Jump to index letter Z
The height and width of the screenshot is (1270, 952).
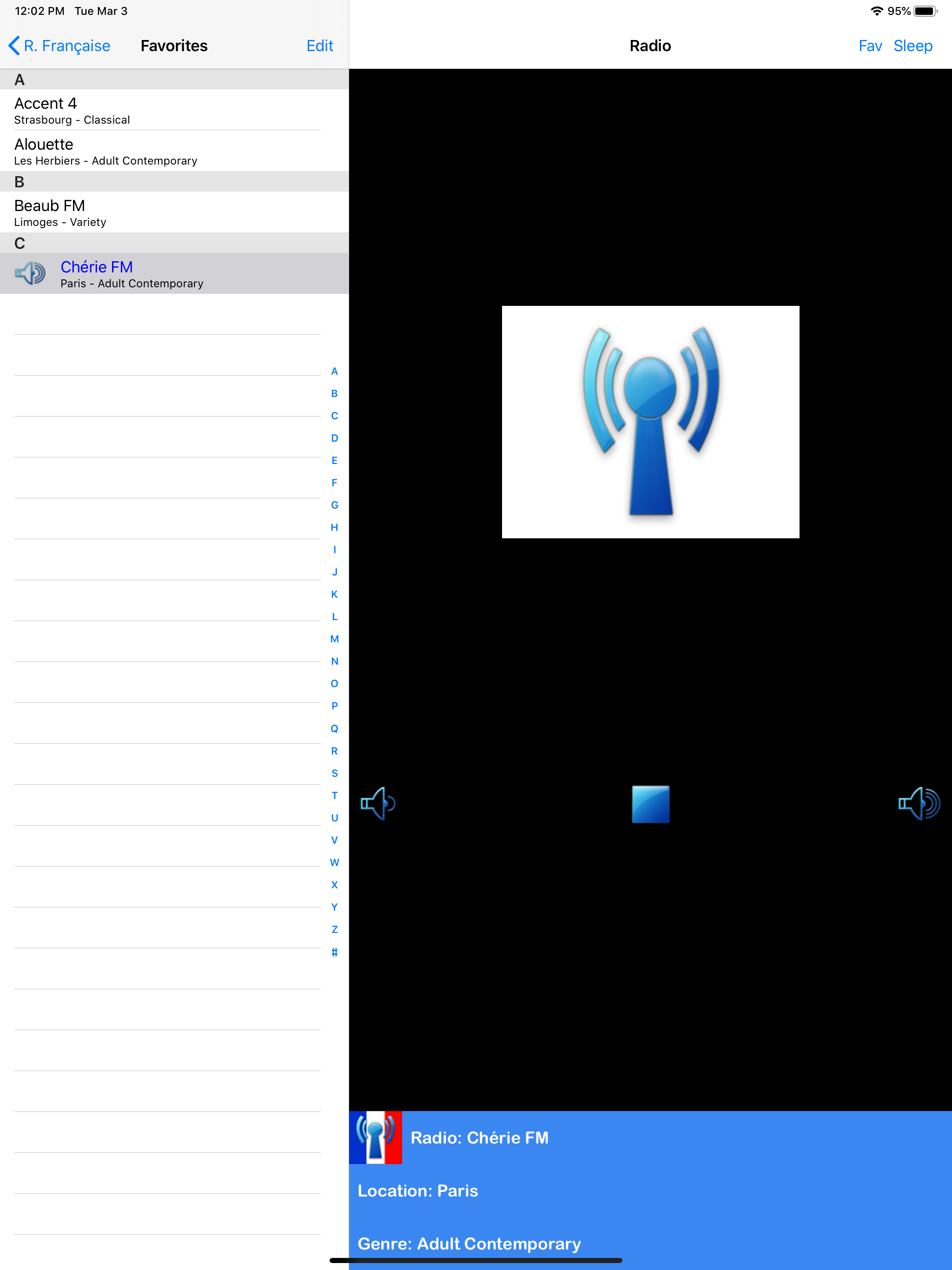coord(335,930)
